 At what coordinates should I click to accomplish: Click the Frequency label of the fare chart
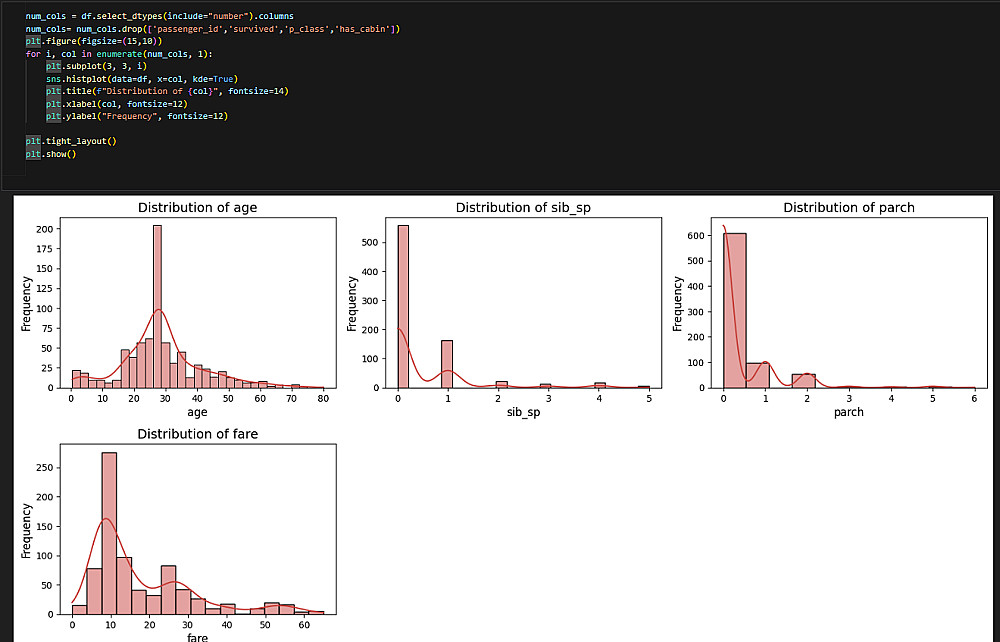(x=26, y=531)
